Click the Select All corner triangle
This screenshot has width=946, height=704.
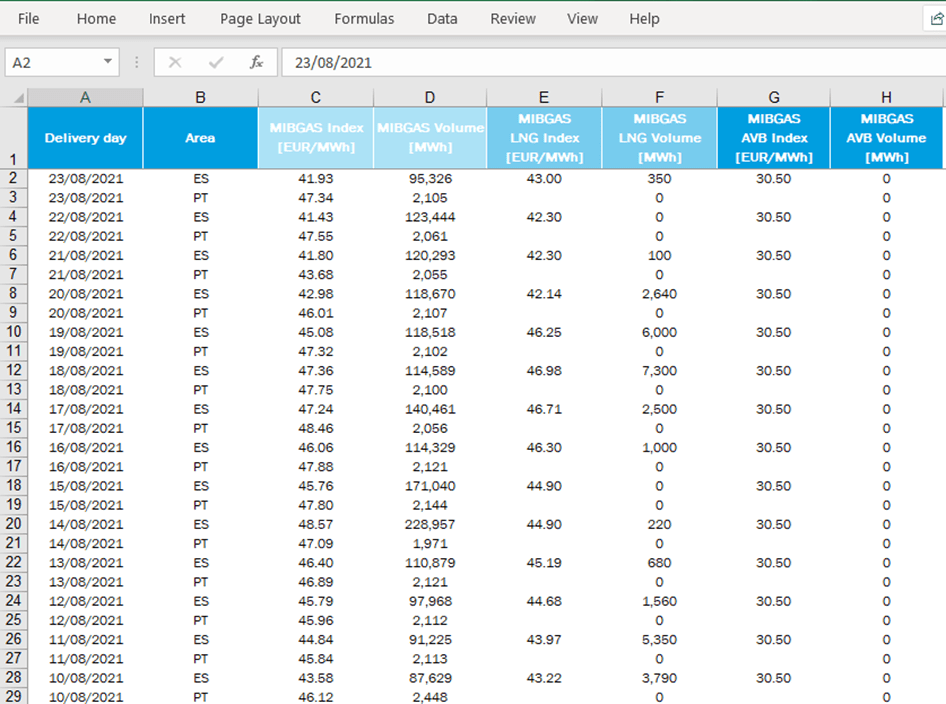[x=18, y=98]
